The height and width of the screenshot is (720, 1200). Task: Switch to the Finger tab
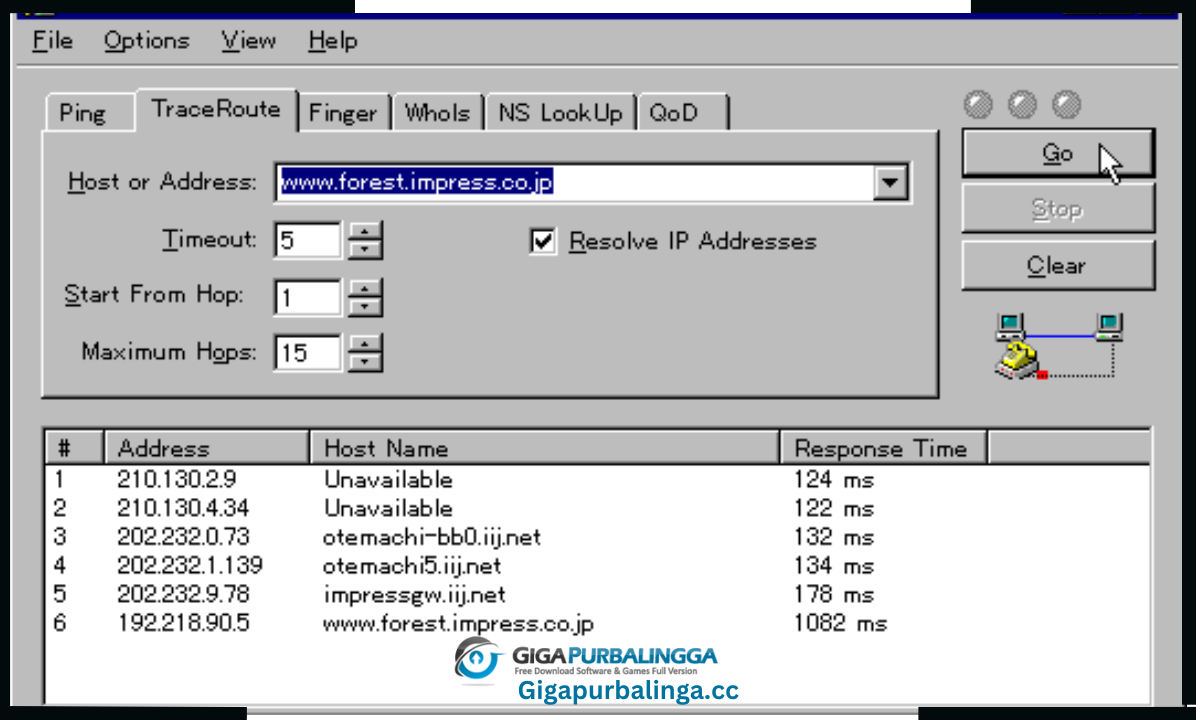click(343, 113)
